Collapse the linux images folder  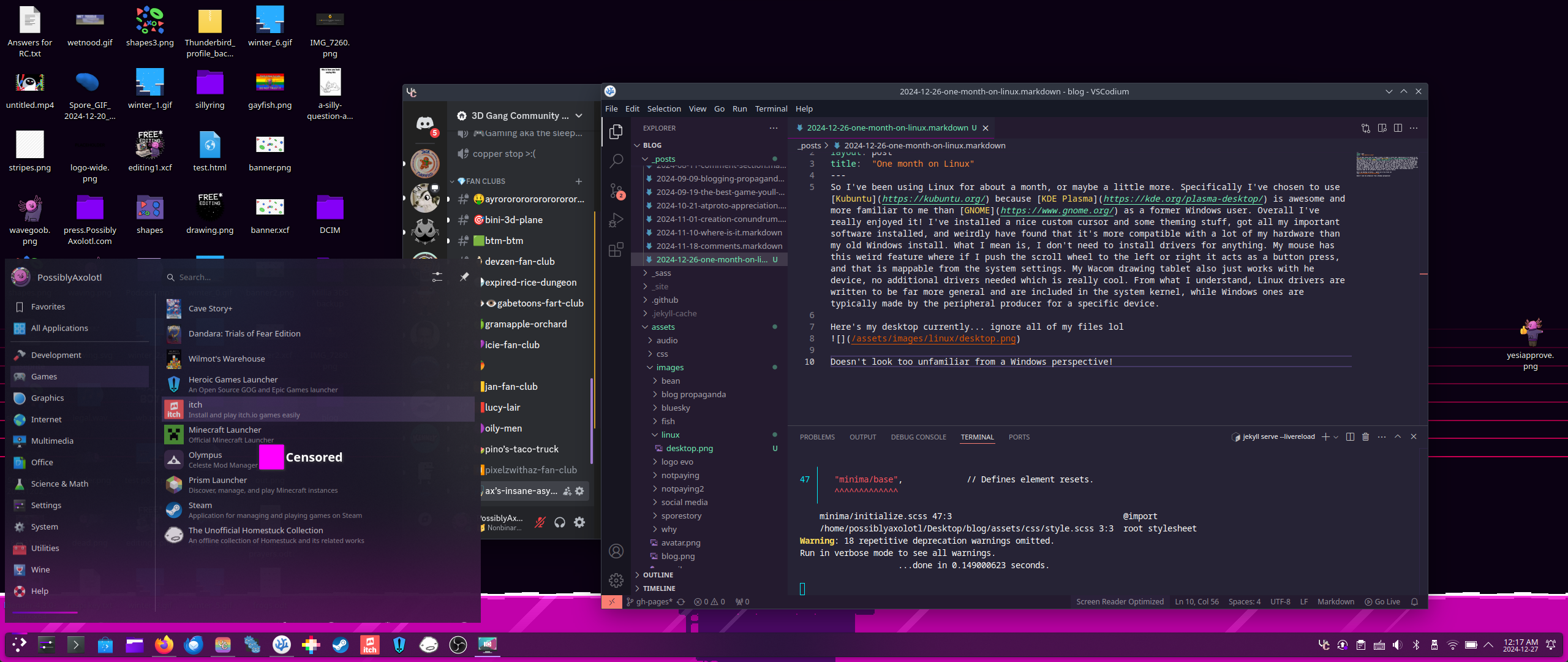click(x=670, y=435)
